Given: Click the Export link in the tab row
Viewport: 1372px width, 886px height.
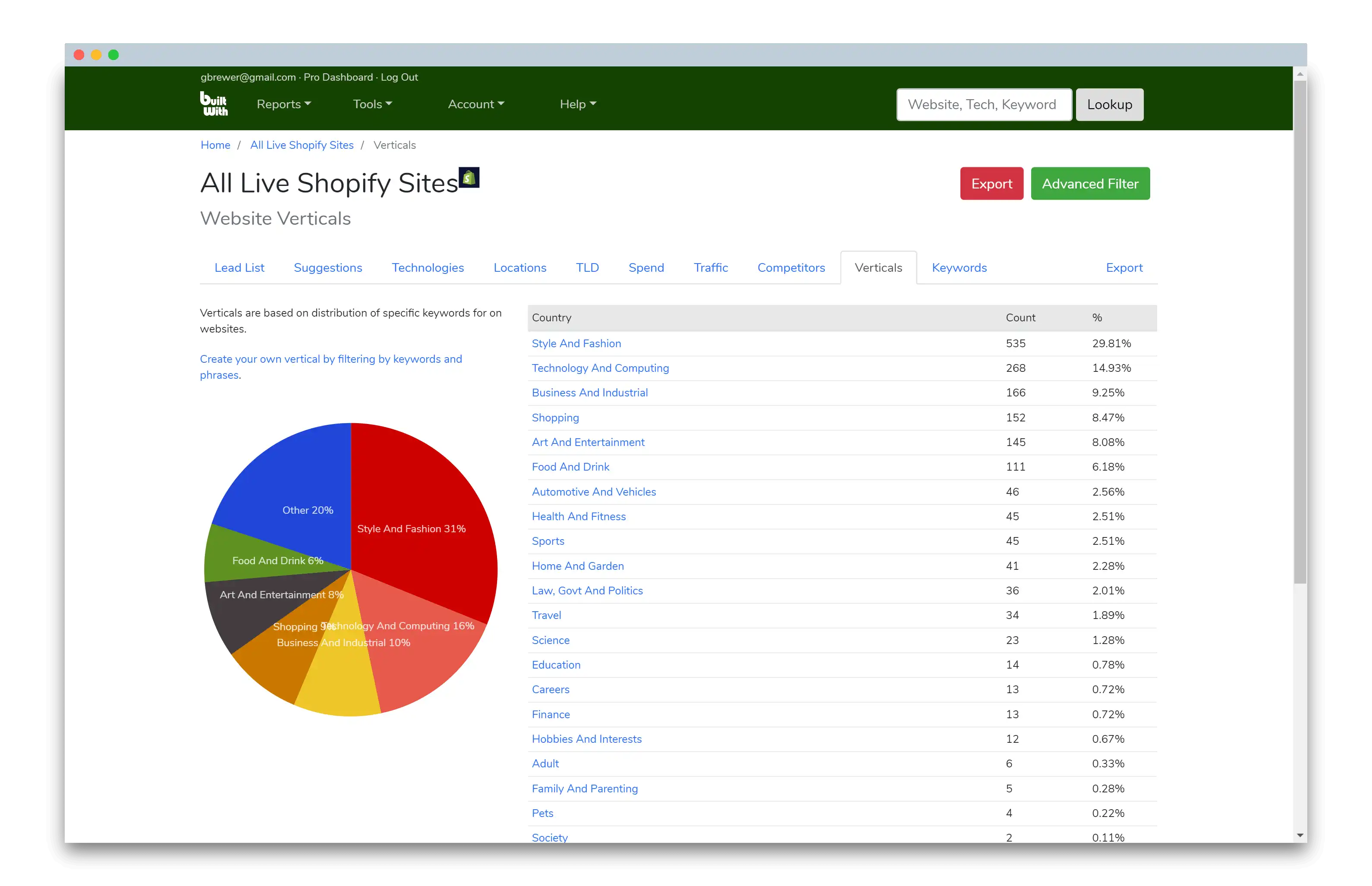Looking at the screenshot, I should click(1124, 267).
